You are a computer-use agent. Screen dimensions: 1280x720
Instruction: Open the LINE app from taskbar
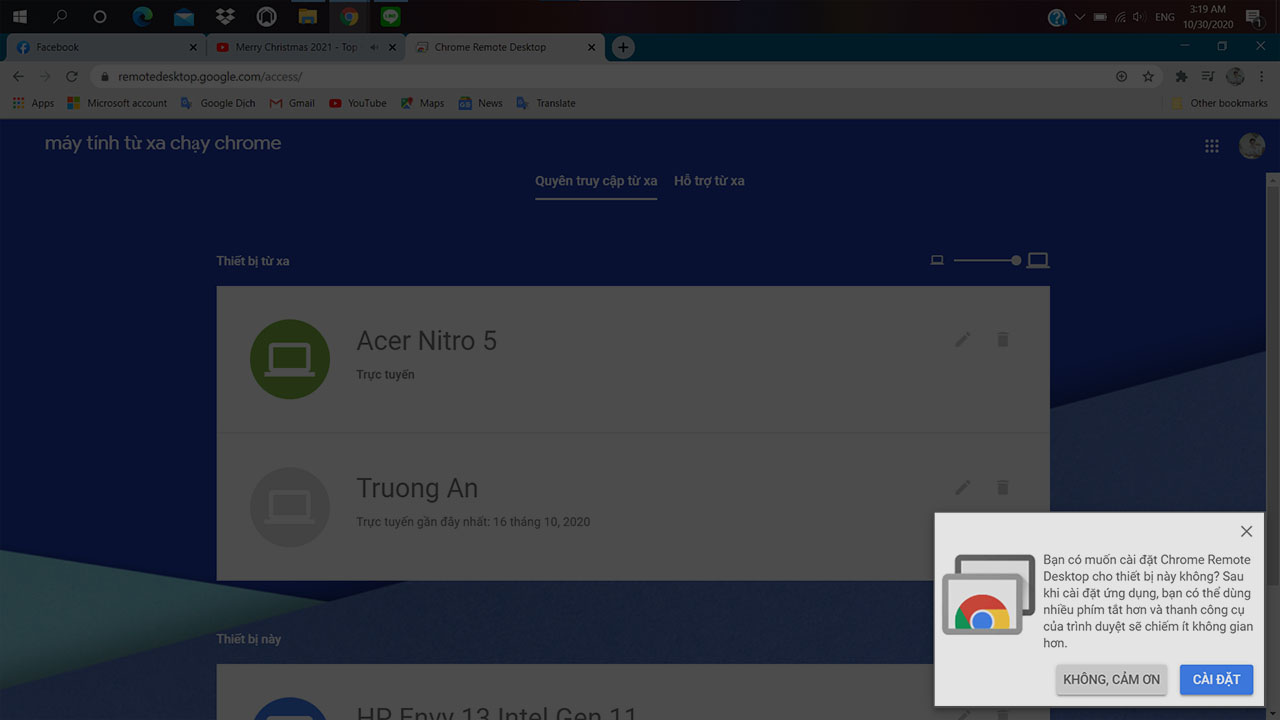[x=390, y=17]
